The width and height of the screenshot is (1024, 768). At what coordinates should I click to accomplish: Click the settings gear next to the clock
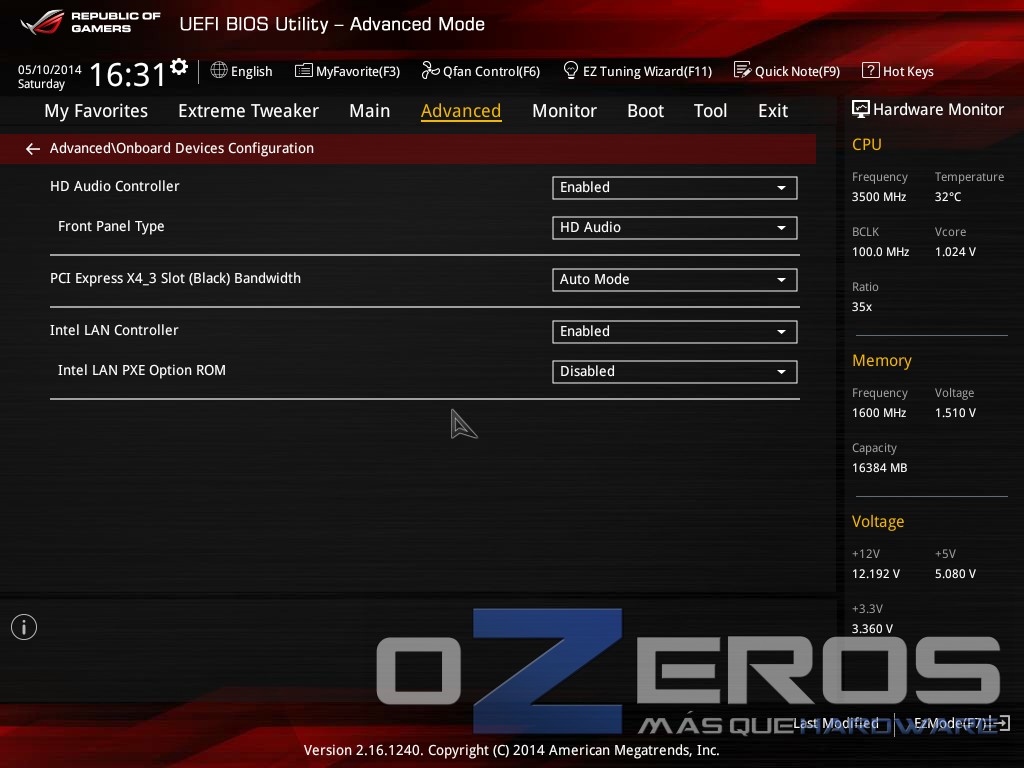(x=179, y=67)
